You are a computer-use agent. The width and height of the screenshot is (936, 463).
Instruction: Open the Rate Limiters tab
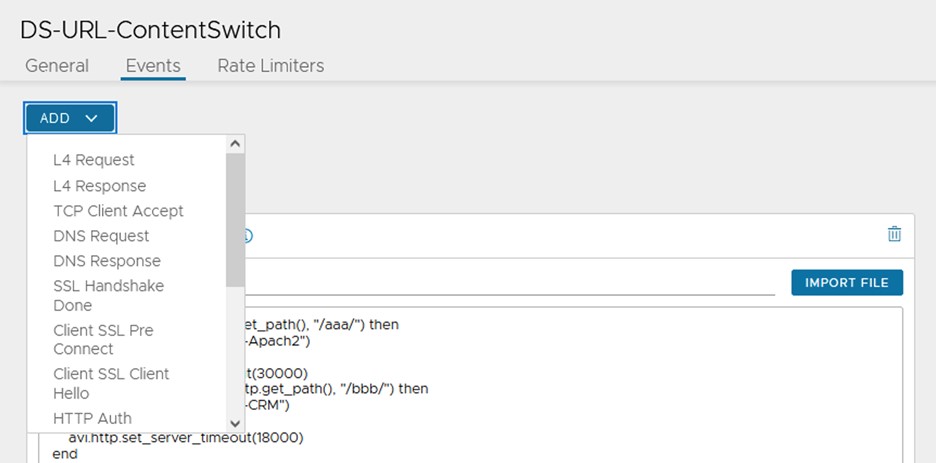point(271,66)
